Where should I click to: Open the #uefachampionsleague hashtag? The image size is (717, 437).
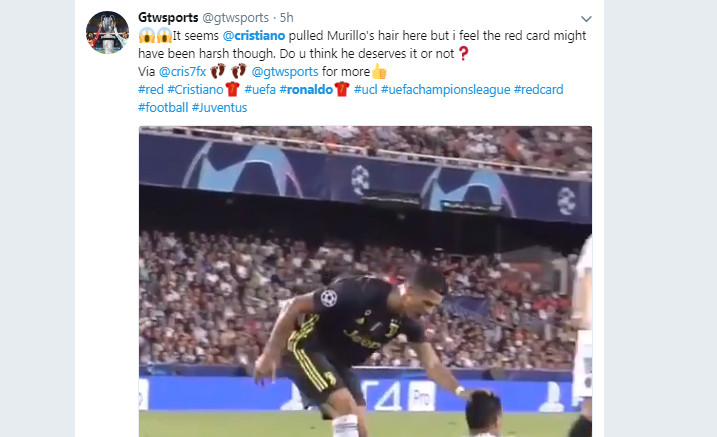(x=445, y=90)
